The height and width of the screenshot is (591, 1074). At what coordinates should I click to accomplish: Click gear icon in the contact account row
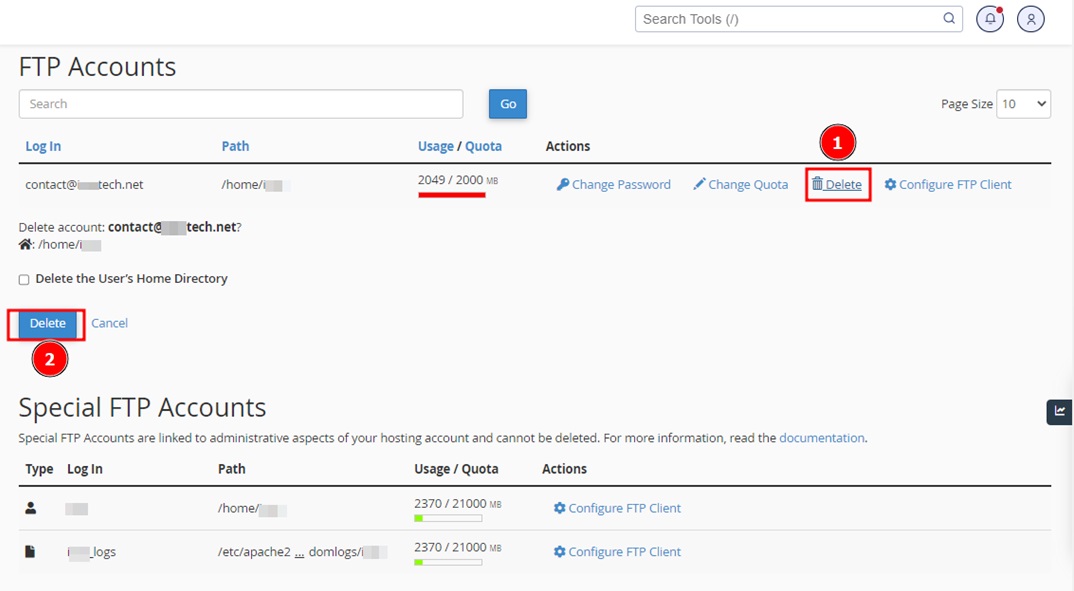890,184
